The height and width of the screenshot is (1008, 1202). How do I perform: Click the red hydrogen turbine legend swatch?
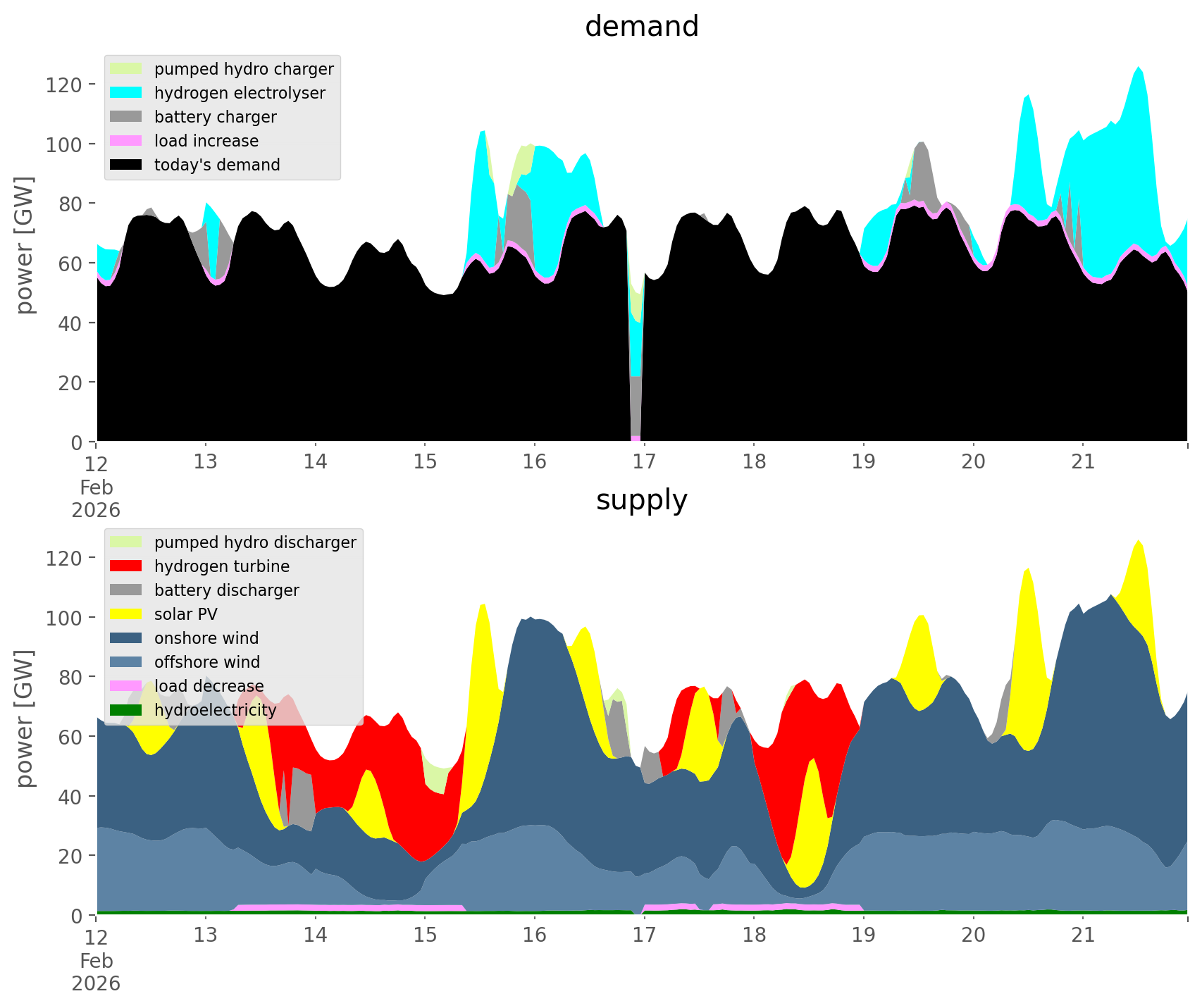pos(127,566)
